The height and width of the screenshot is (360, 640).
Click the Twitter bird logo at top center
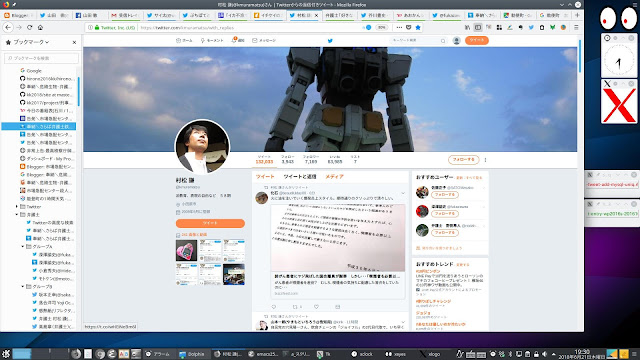[330, 40]
